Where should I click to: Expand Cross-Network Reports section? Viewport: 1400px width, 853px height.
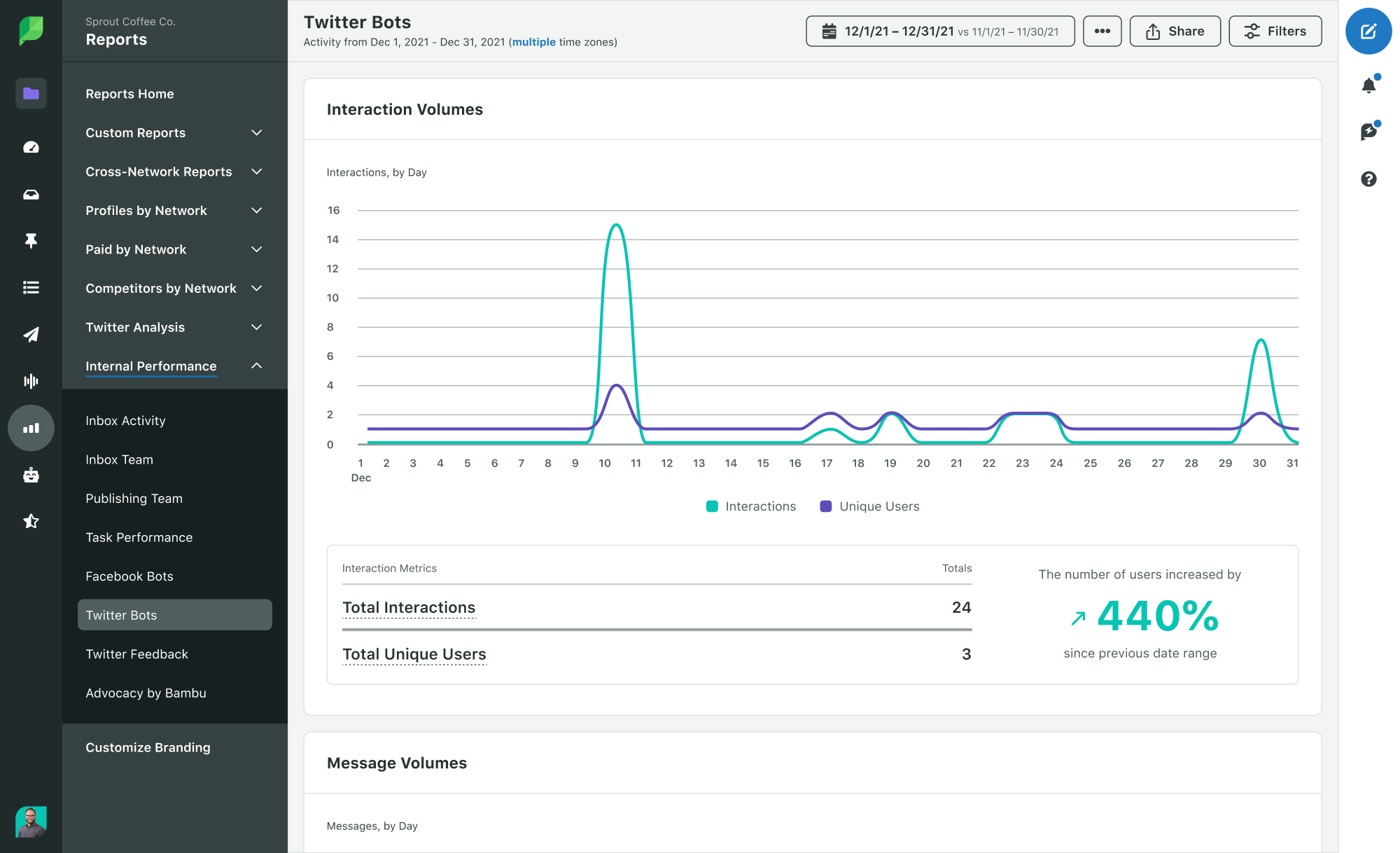point(174,172)
